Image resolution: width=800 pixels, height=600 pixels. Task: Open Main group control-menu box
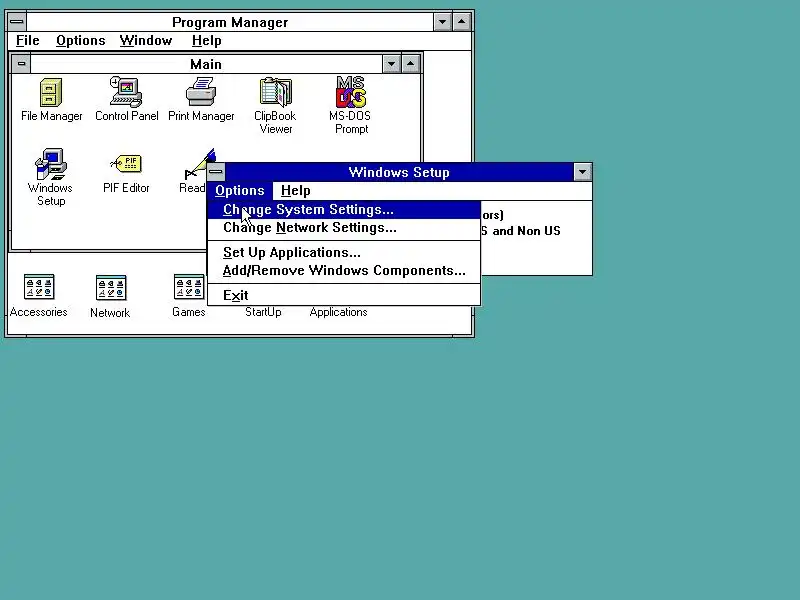pyautogui.click(x=21, y=64)
